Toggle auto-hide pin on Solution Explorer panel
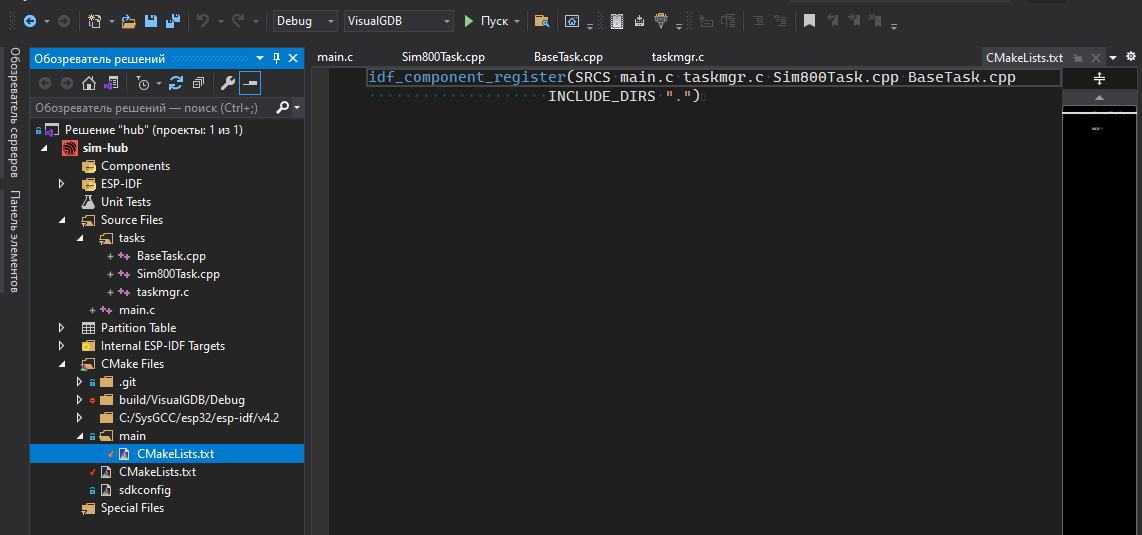This screenshot has width=1142, height=535. [x=277, y=59]
